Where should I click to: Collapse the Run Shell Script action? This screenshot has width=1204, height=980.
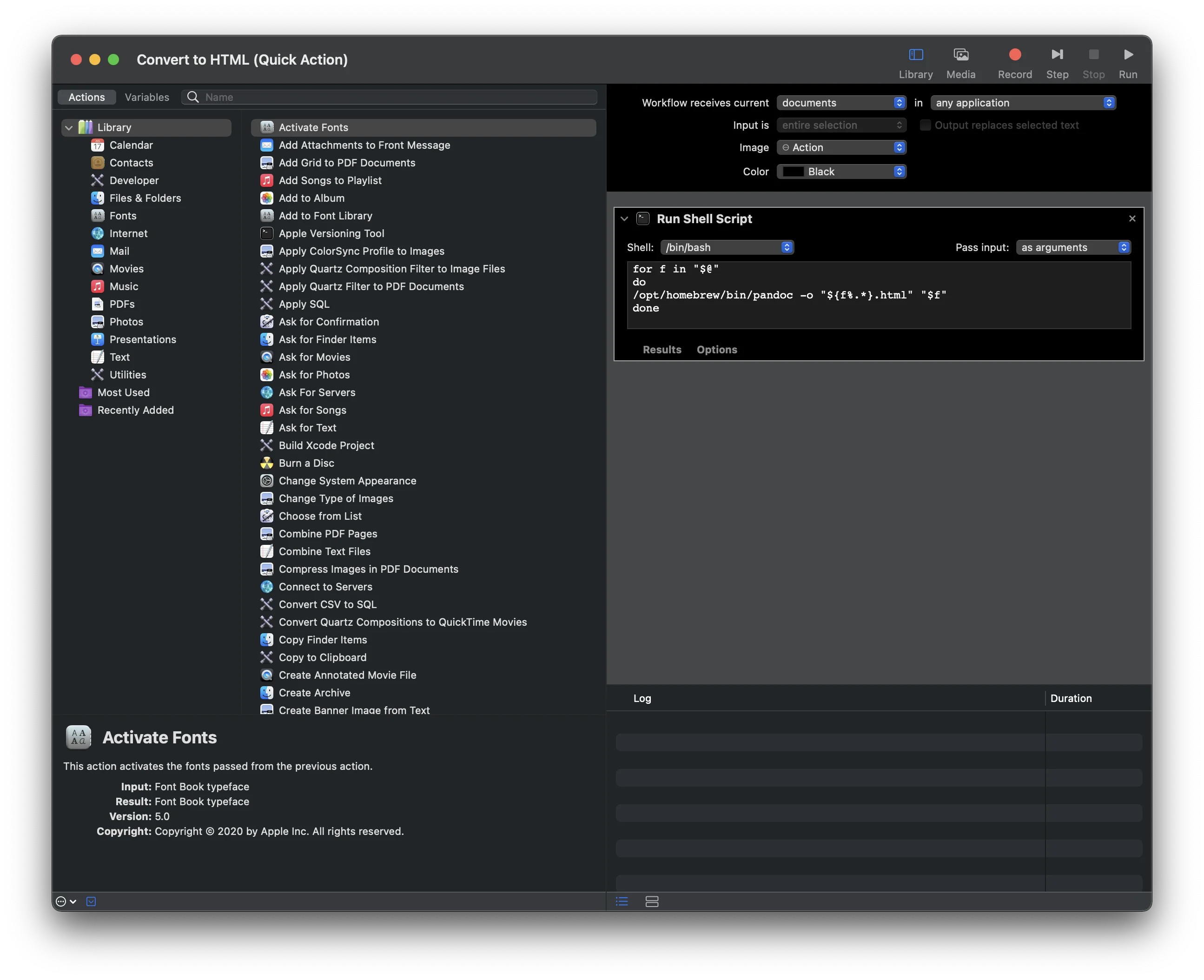coord(625,219)
